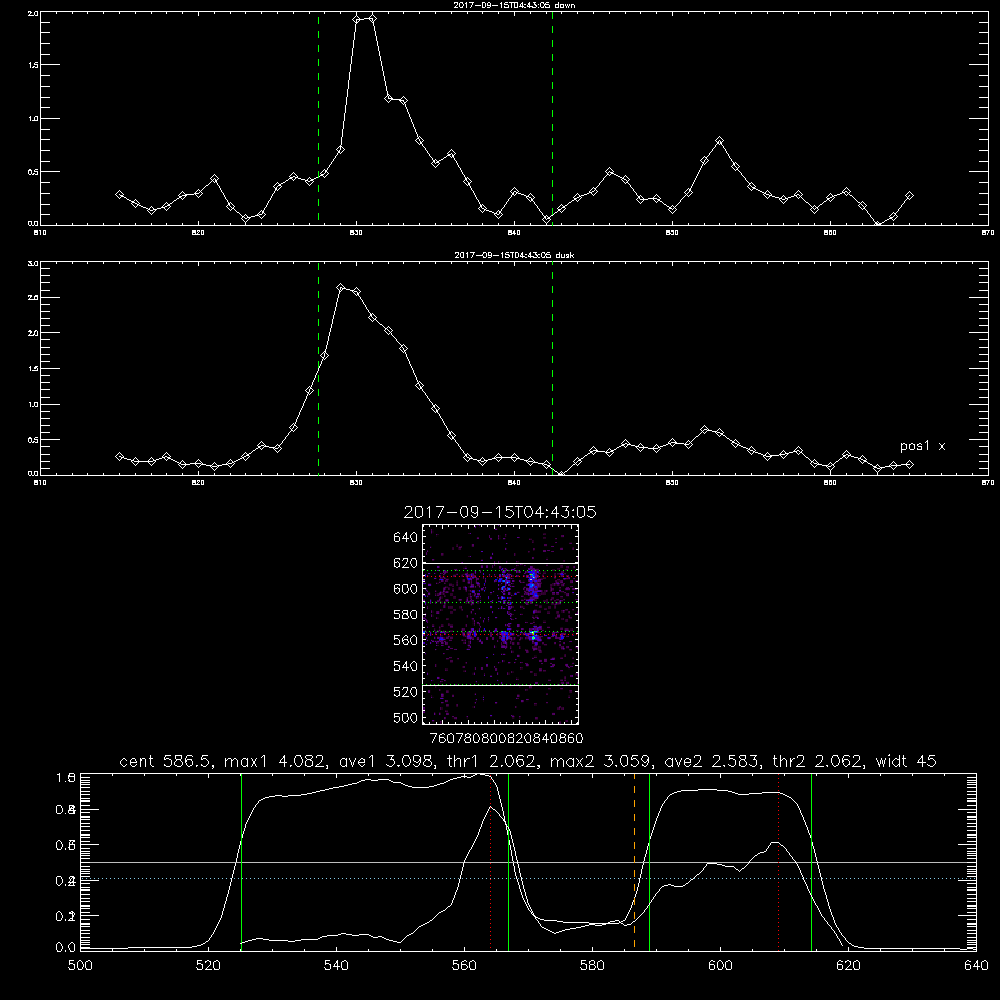Click the left green dashed line in dusk plot

[x=318, y=368]
